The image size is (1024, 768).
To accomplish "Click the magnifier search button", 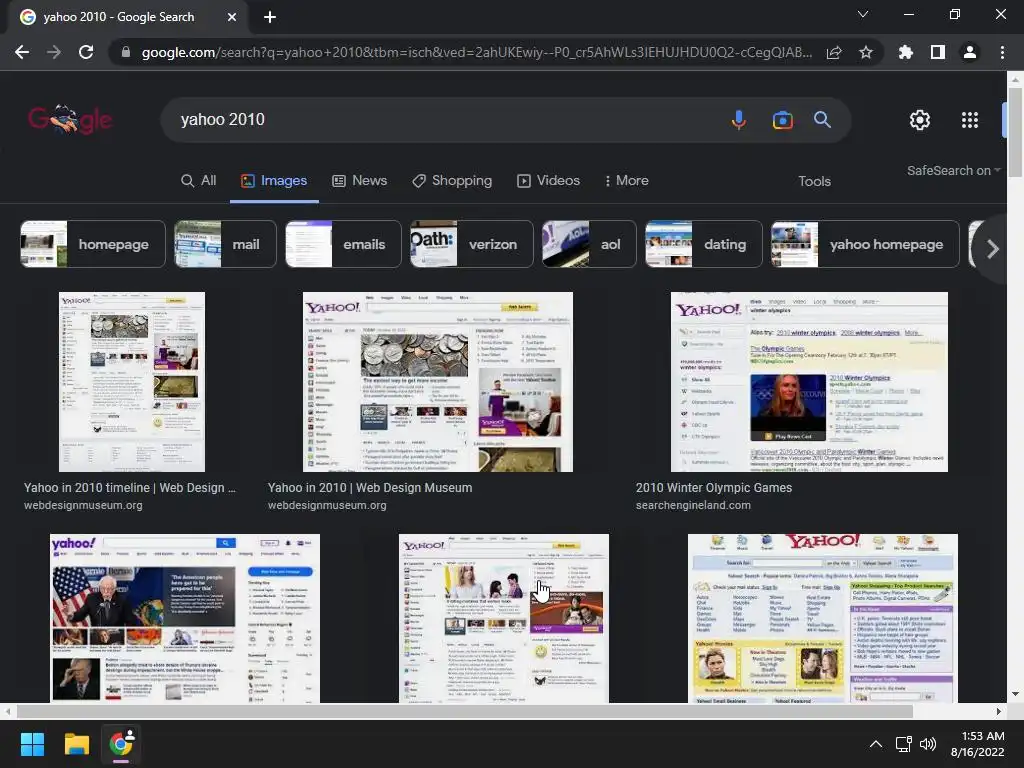I will coord(822,120).
